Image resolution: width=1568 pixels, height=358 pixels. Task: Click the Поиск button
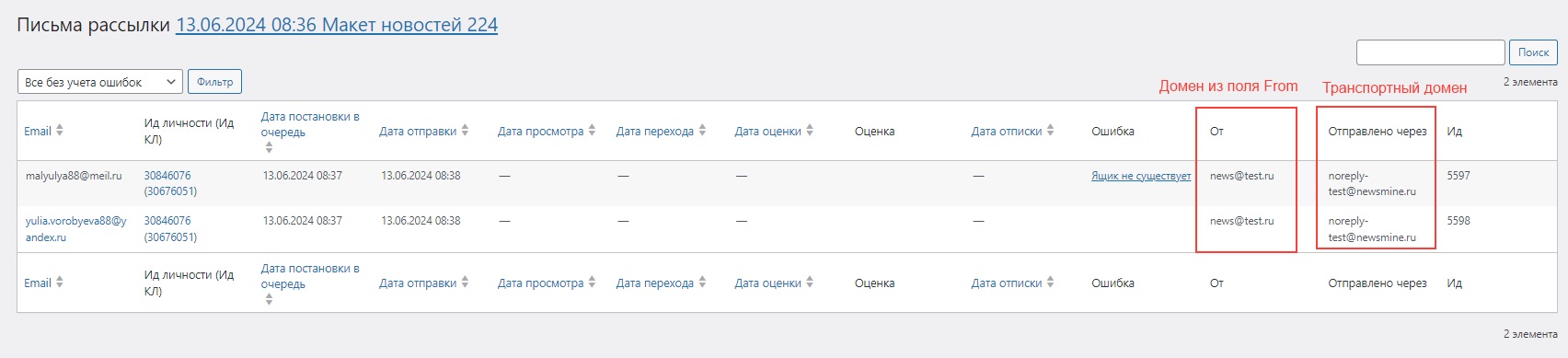[1533, 52]
